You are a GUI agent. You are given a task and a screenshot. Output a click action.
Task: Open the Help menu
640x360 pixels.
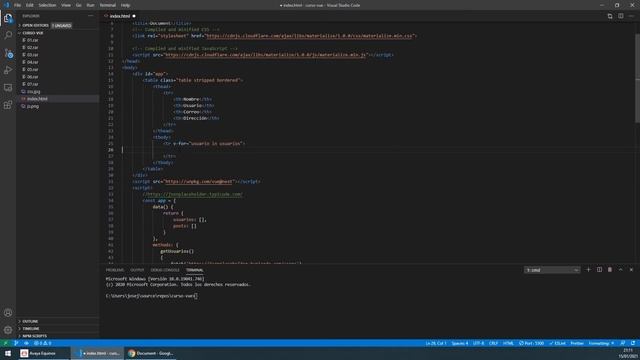125,5
